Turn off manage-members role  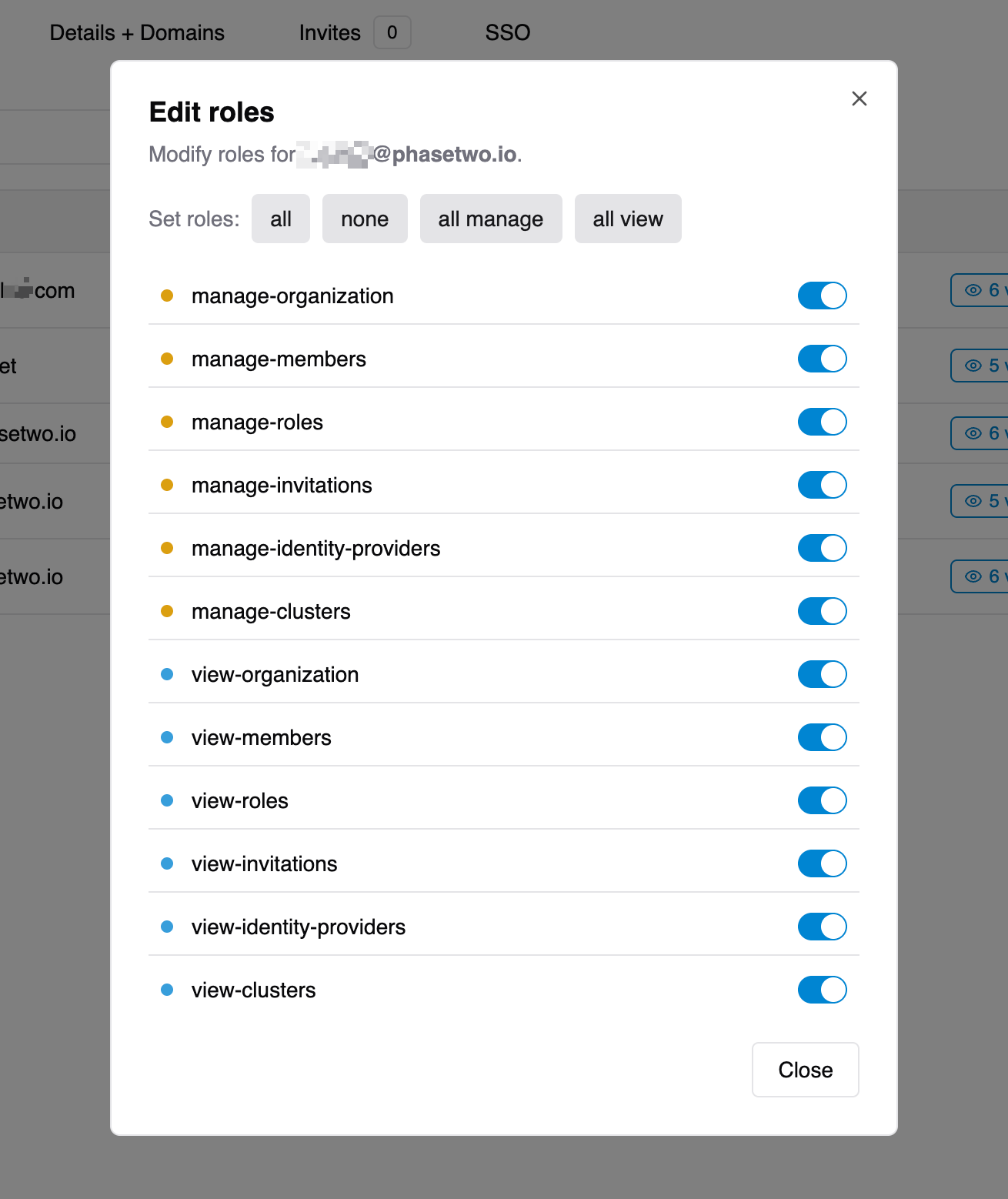822,359
